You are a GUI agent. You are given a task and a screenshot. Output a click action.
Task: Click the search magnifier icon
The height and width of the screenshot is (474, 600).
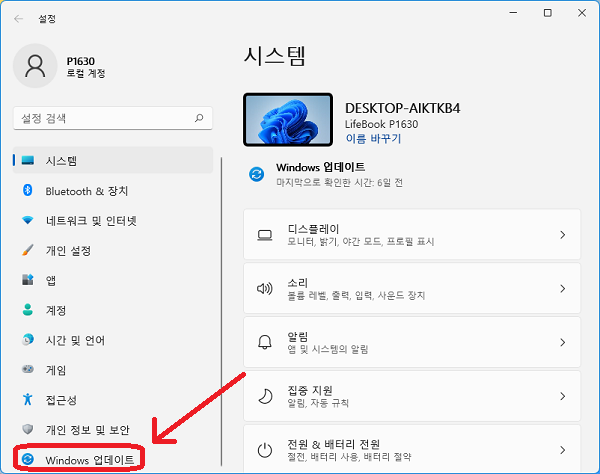199,118
